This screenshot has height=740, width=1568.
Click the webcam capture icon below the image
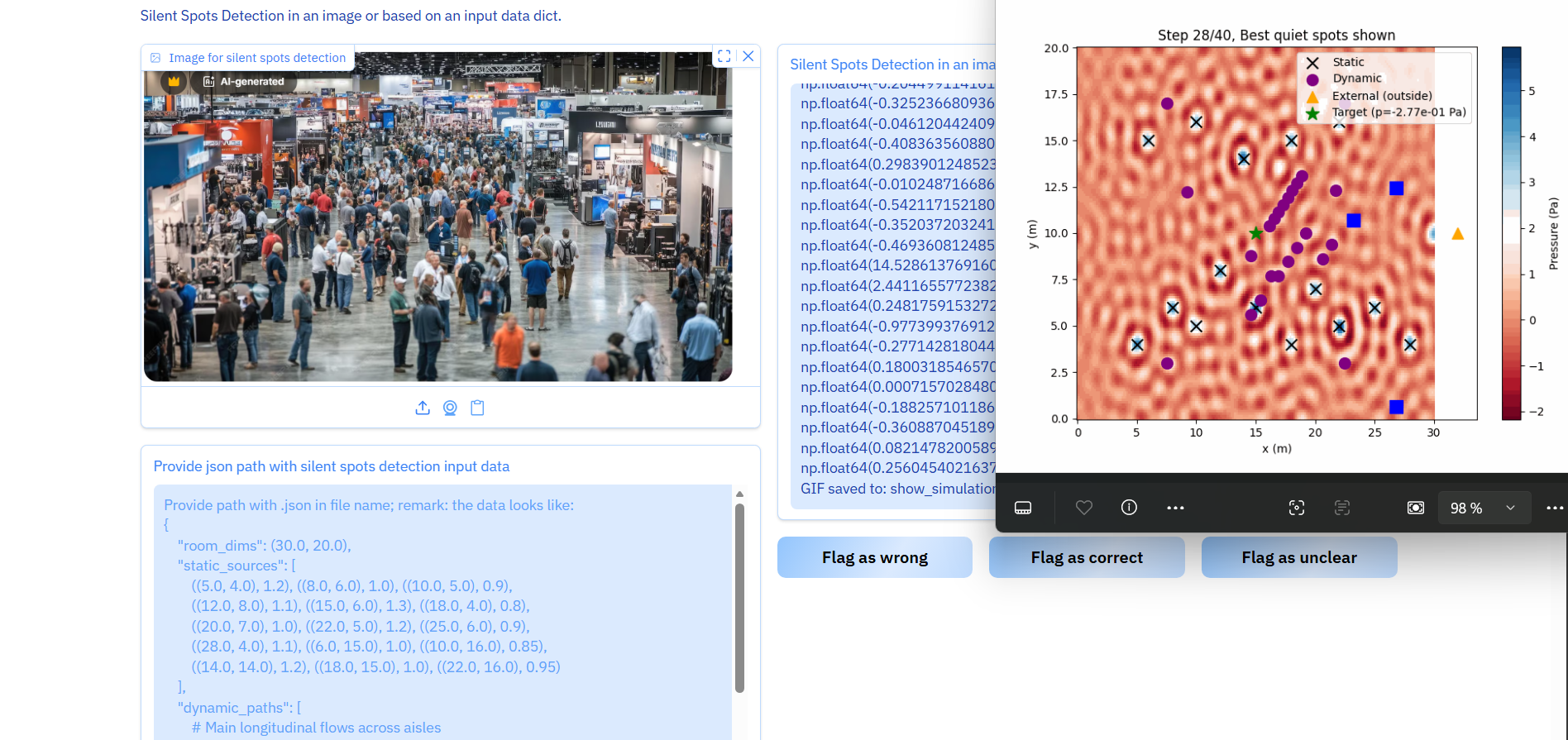point(450,408)
